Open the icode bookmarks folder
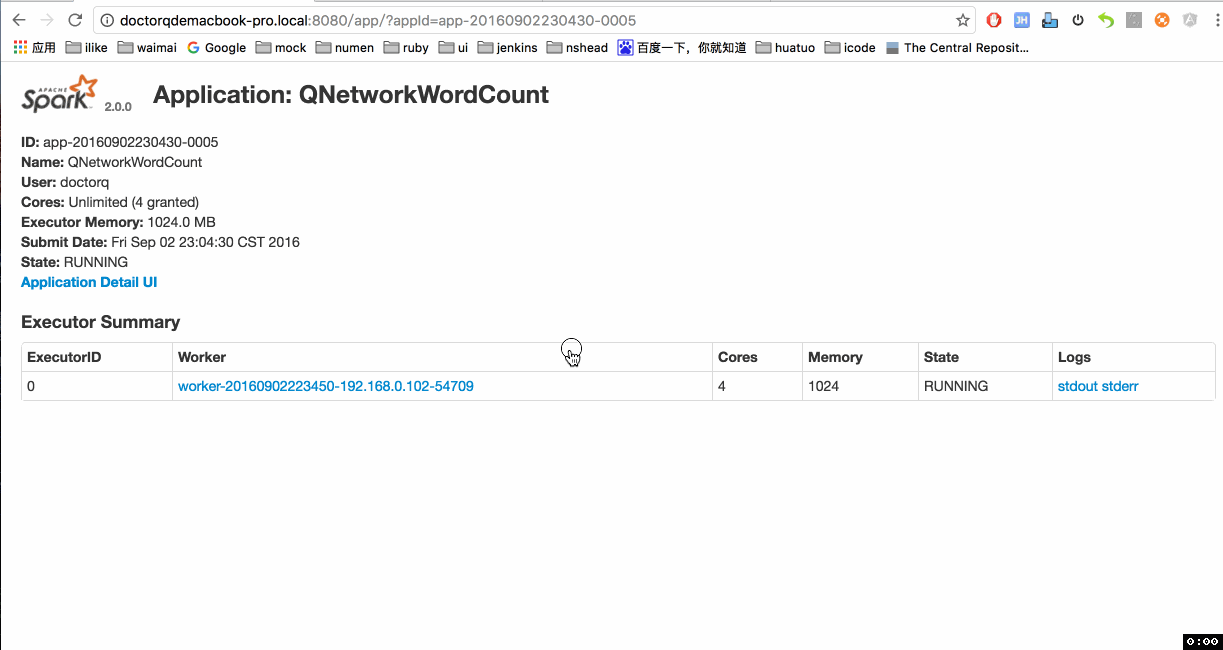 tap(850, 47)
